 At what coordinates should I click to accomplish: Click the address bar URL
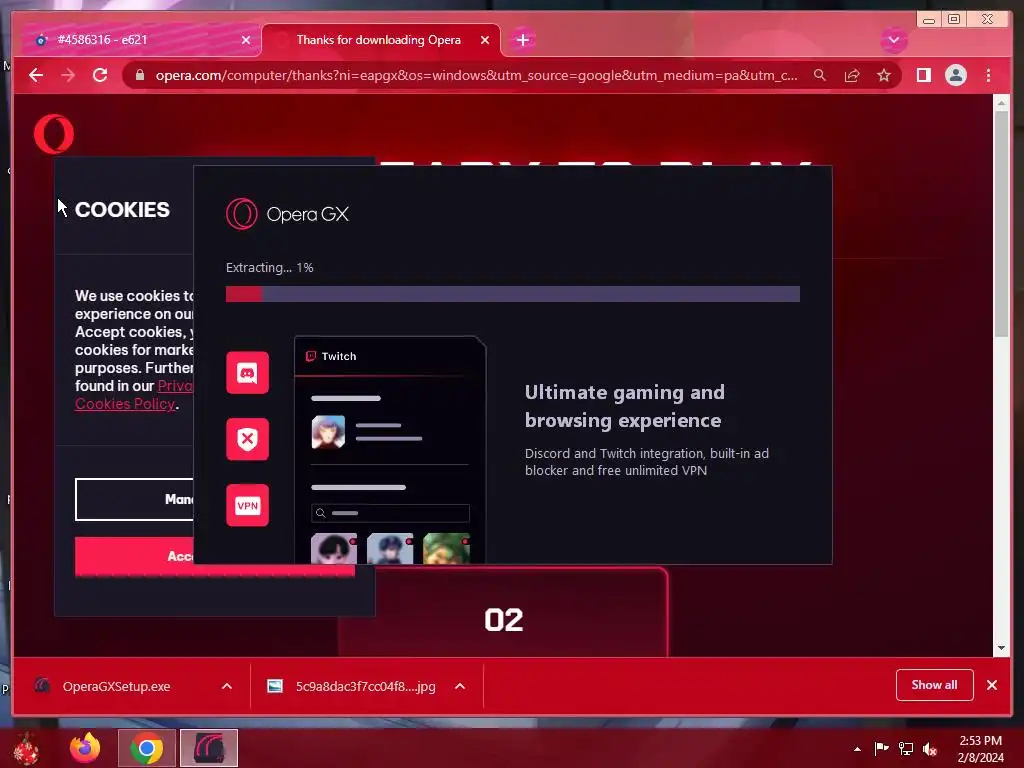pos(476,75)
